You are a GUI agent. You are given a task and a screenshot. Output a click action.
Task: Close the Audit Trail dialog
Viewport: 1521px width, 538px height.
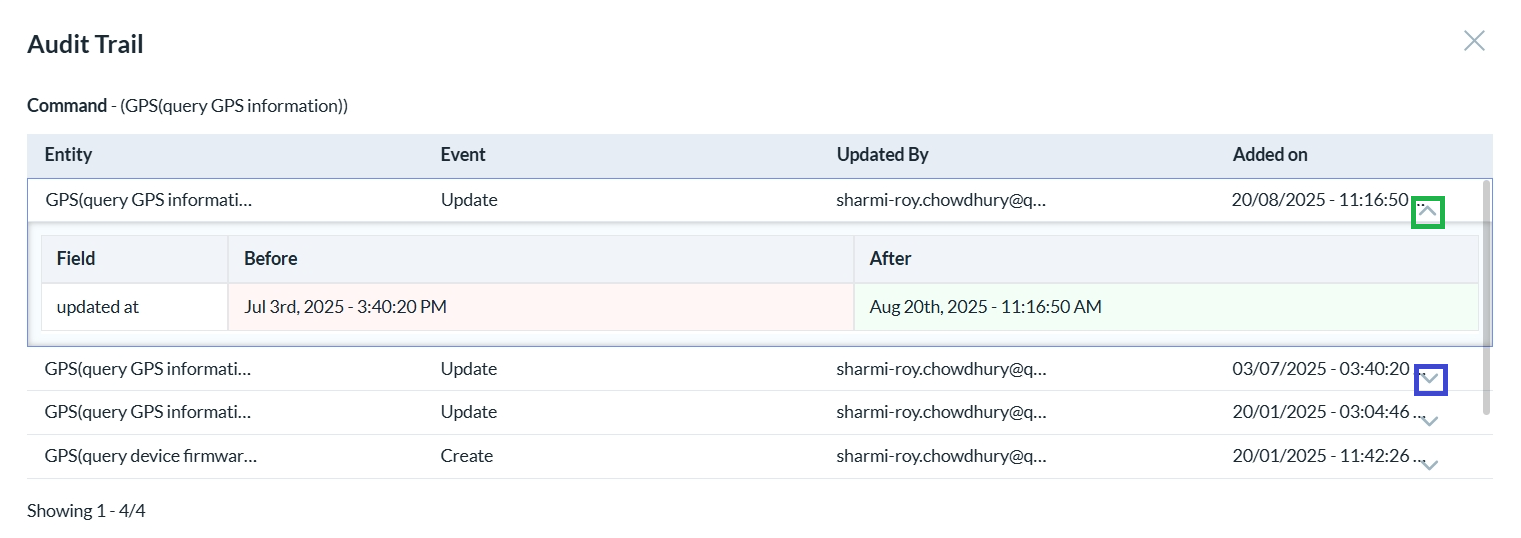pyautogui.click(x=1473, y=41)
